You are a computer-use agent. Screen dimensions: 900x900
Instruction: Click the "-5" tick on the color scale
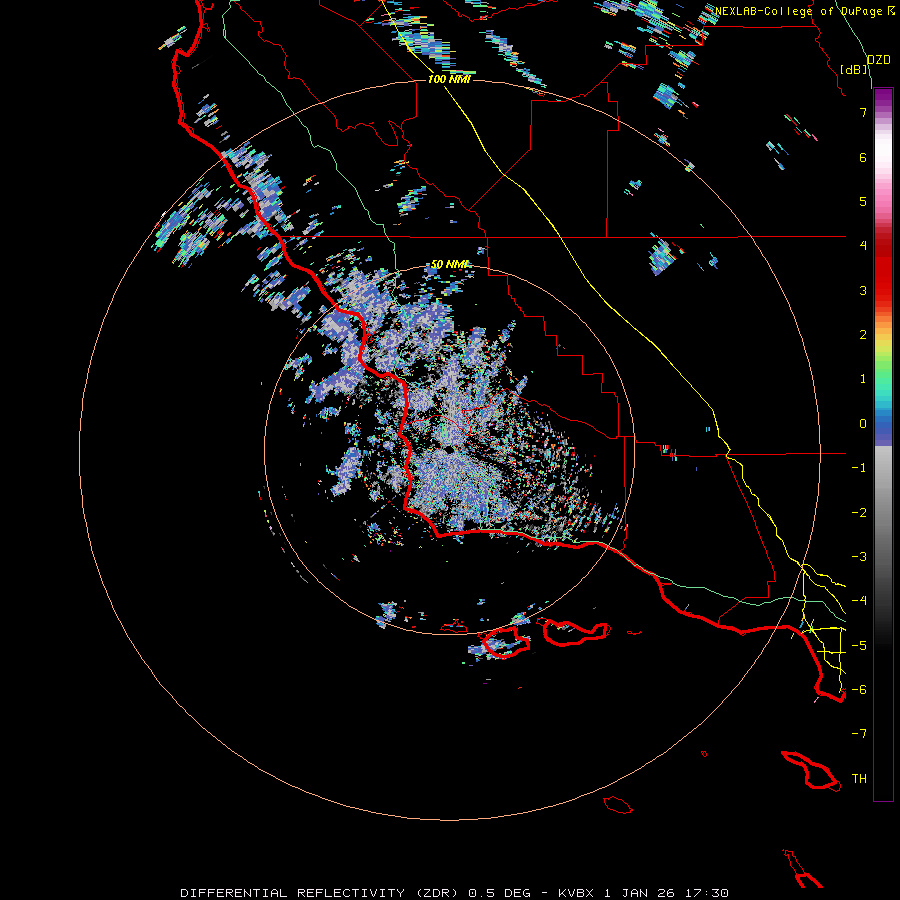[x=859, y=646]
